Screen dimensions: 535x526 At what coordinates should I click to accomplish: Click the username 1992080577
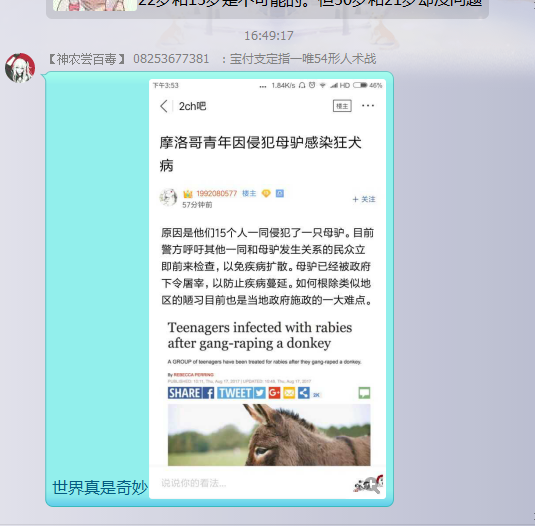[216, 193]
